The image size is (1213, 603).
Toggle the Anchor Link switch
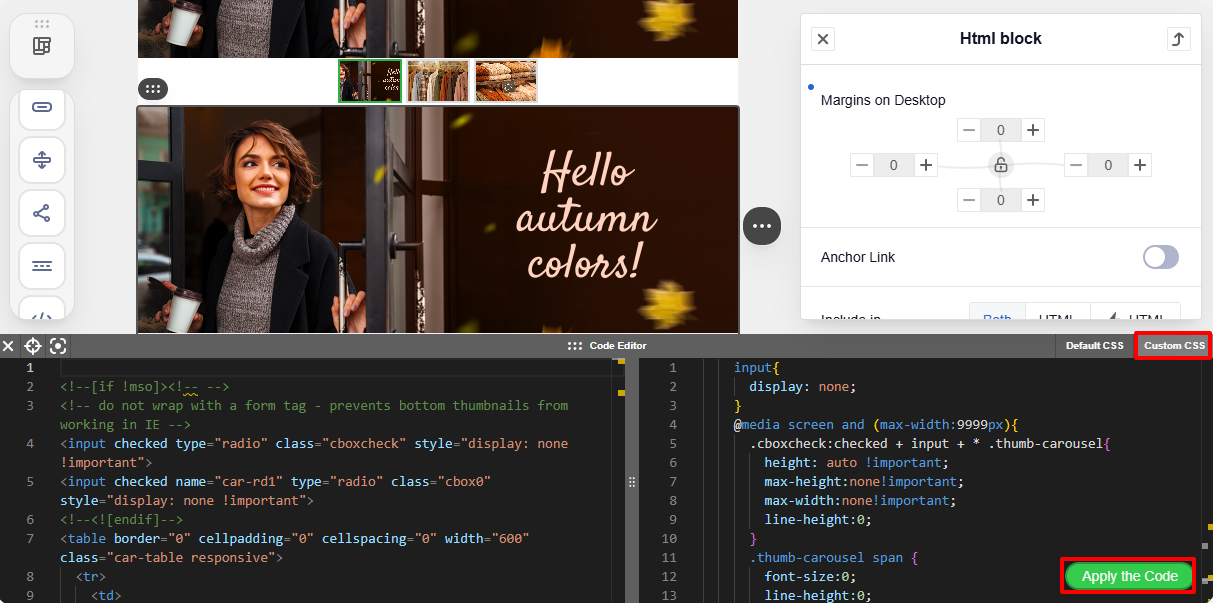1161,257
